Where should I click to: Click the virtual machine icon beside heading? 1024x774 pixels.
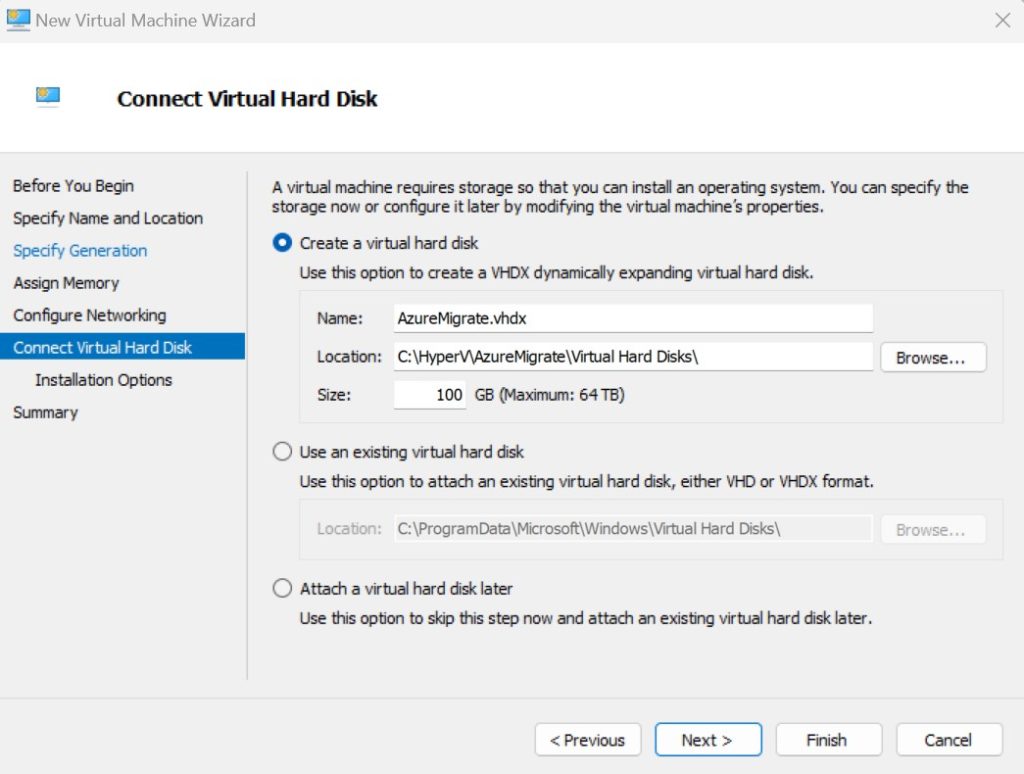[x=48, y=97]
